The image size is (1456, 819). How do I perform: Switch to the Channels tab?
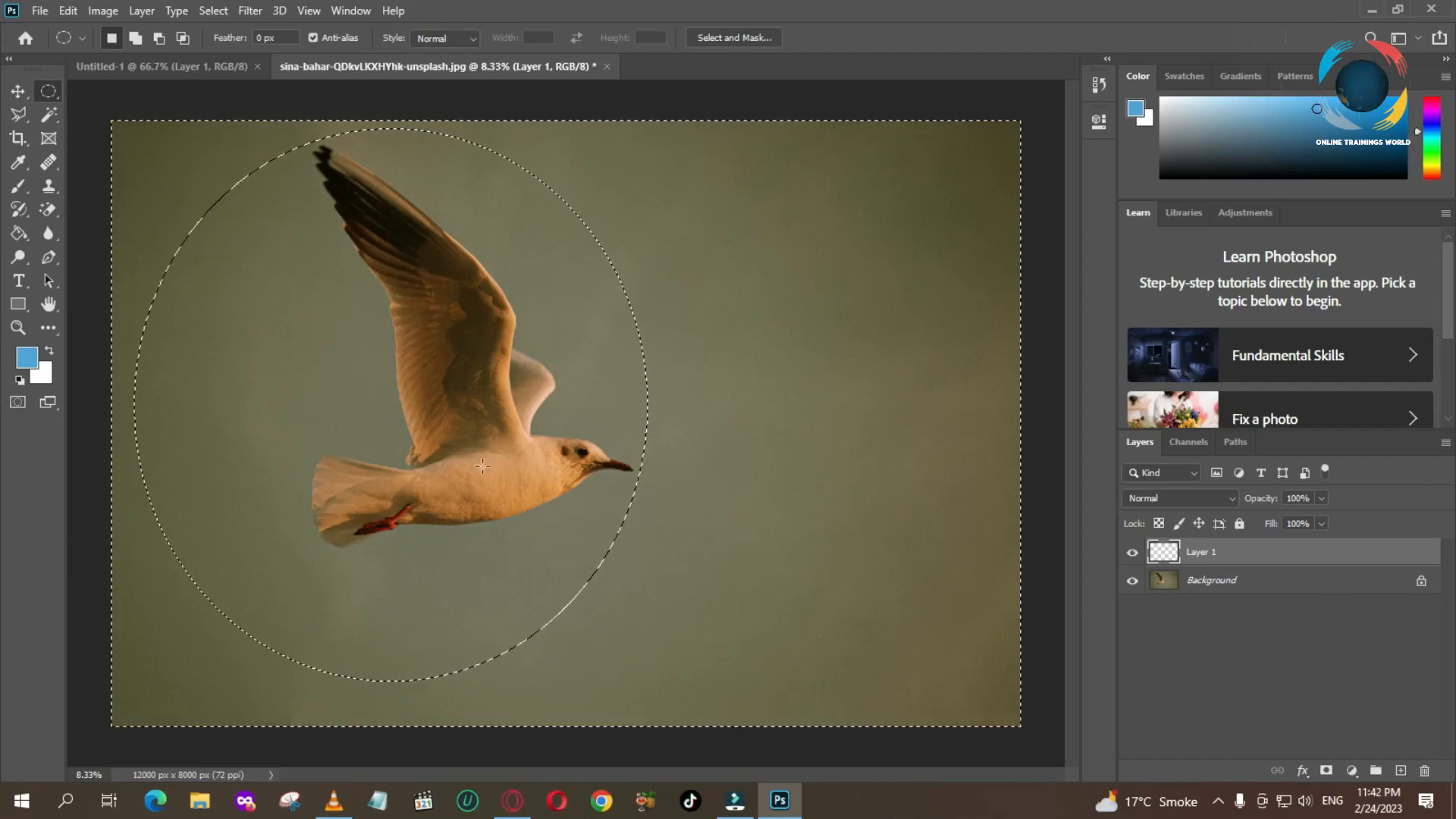click(x=1189, y=442)
